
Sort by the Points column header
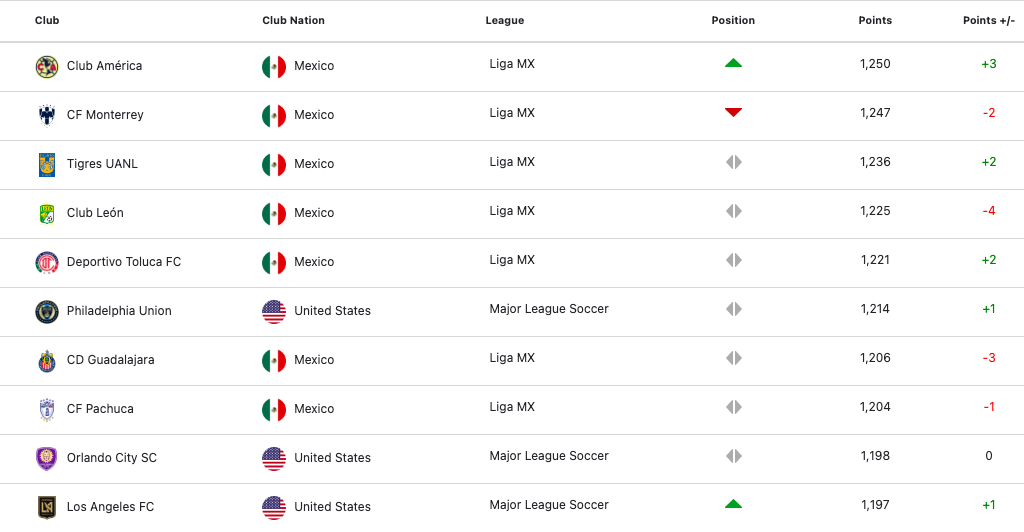(x=875, y=20)
